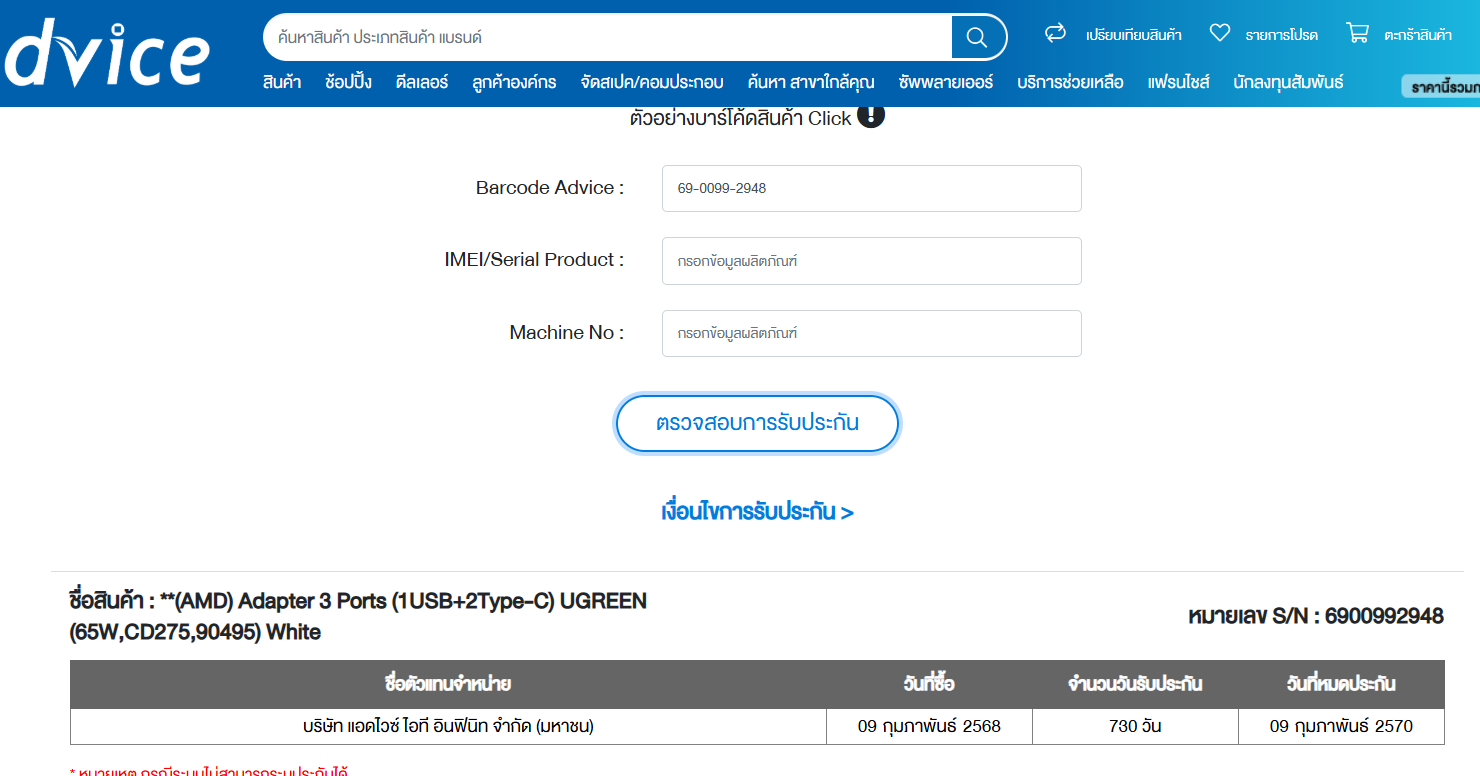The width and height of the screenshot is (1480, 776).
Task: Click the shopping cart icon
Action: pos(1357,33)
